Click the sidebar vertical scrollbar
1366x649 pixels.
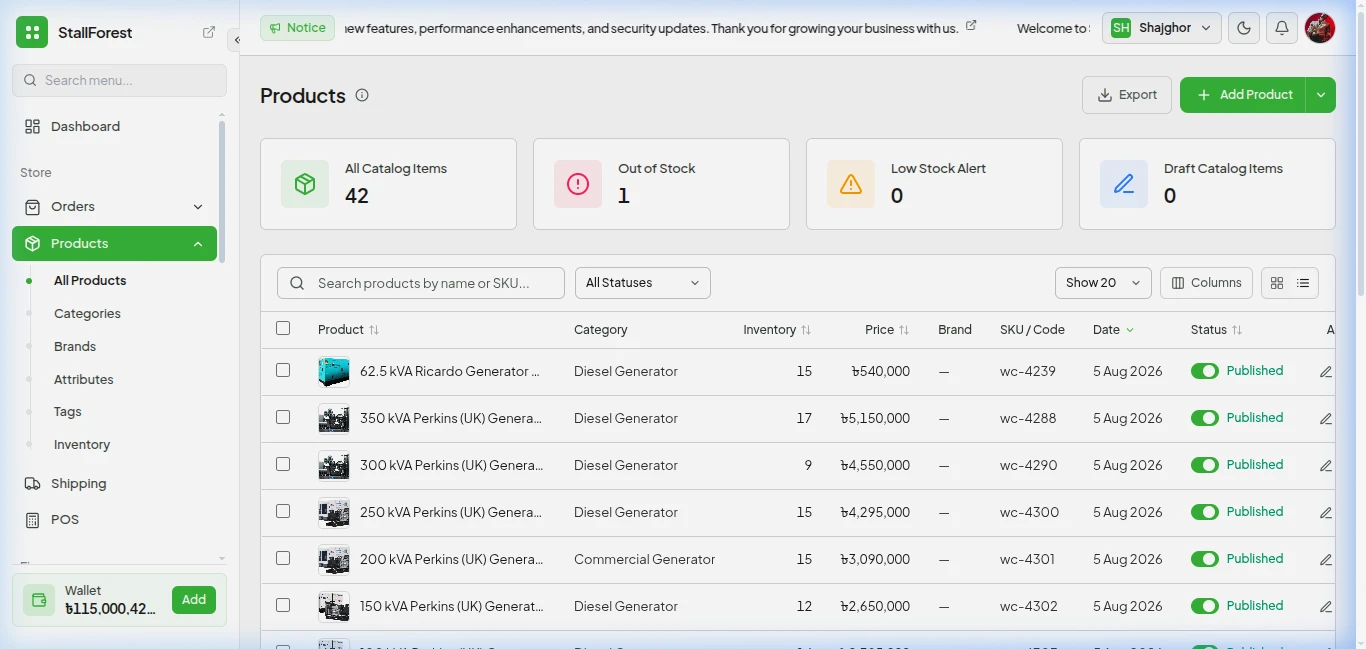coord(221,190)
